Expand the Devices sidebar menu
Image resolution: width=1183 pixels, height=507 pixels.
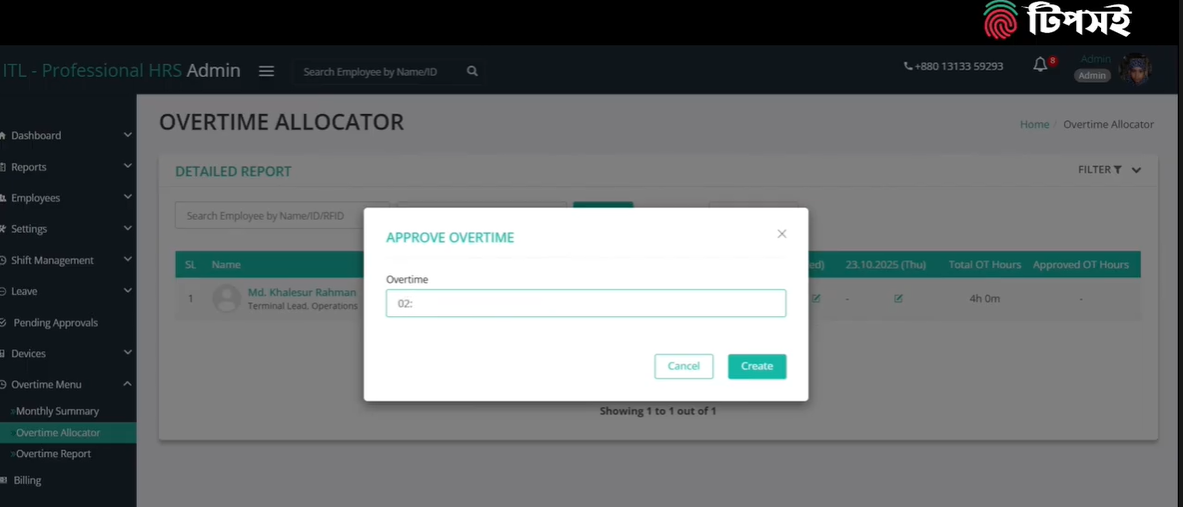pyautogui.click(x=66, y=353)
